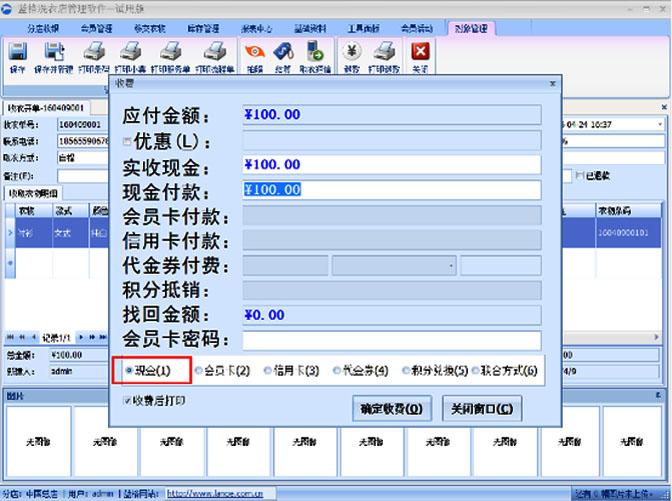The width and height of the screenshot is (672, 501).
Task: Click the 打印服务单 (Print Service Order) icon
Action: (x=170, y=55)
